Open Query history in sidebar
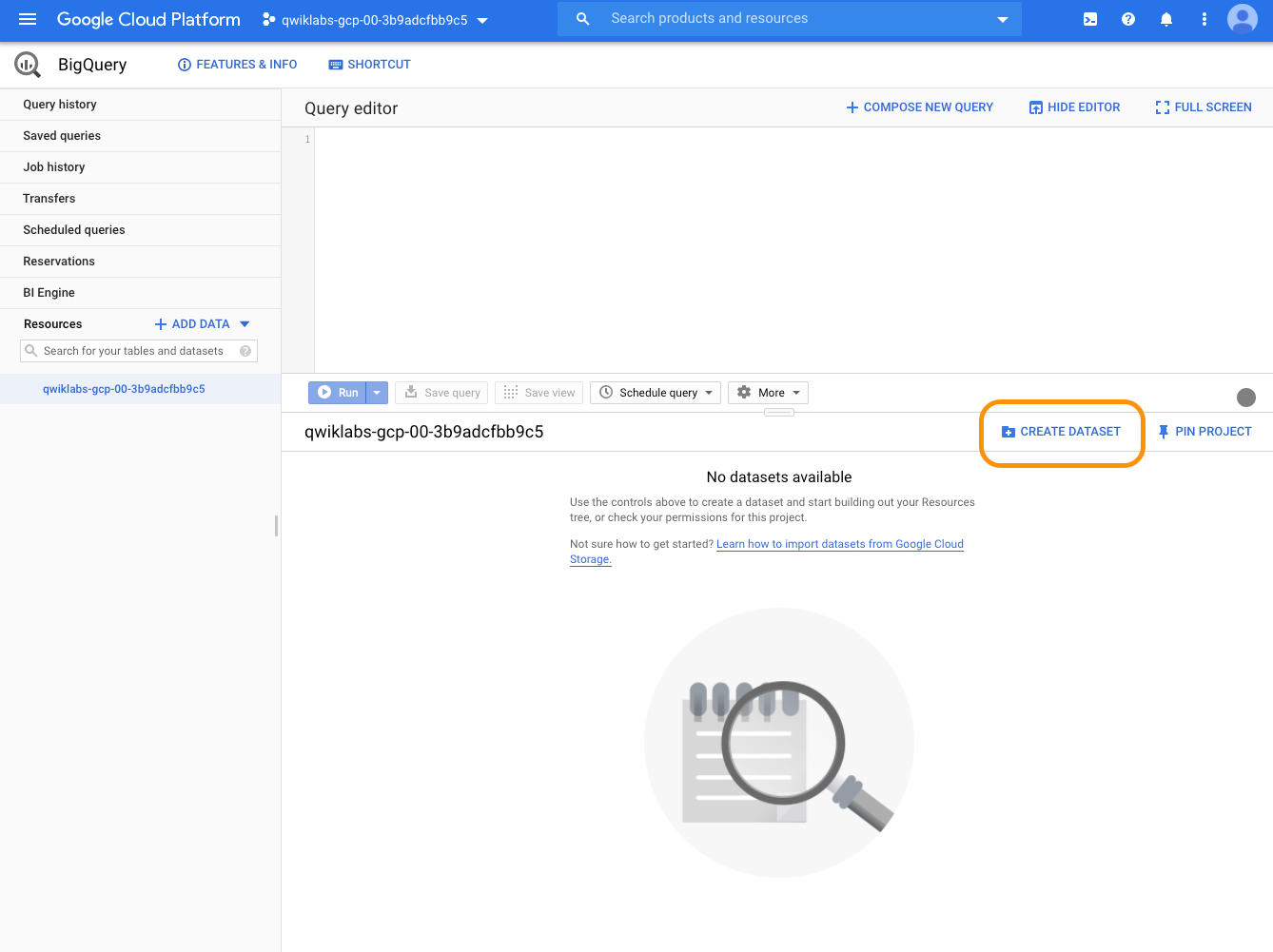 [60, 105]
